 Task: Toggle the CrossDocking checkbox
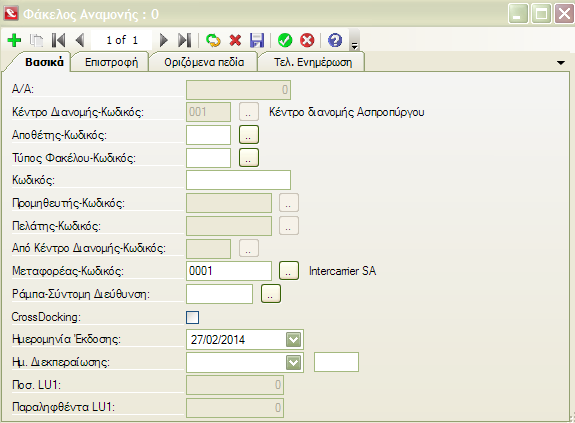[x=193, y=317]
